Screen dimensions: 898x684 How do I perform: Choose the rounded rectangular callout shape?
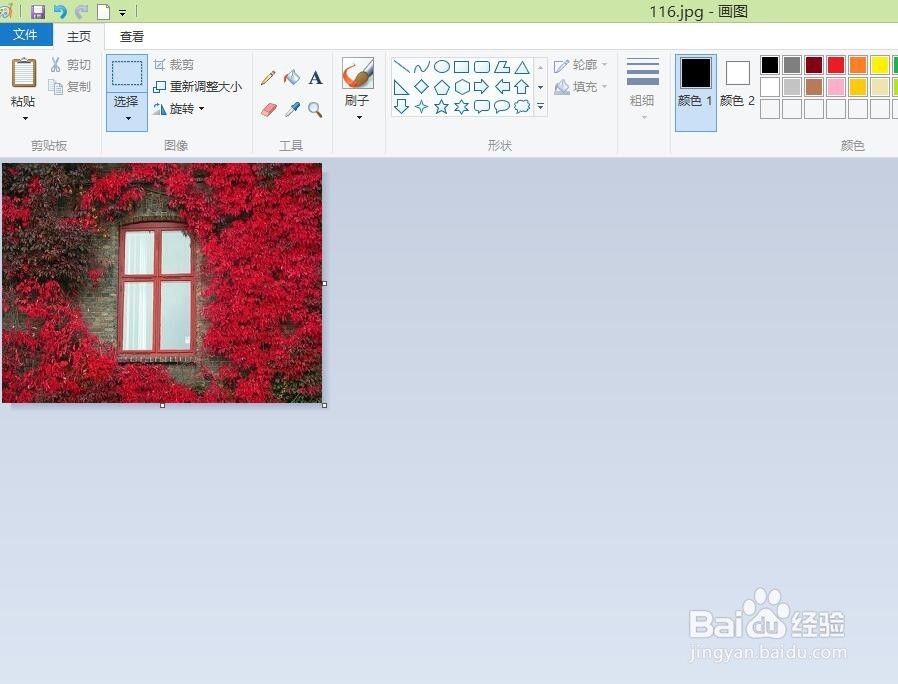coord(482,107)
